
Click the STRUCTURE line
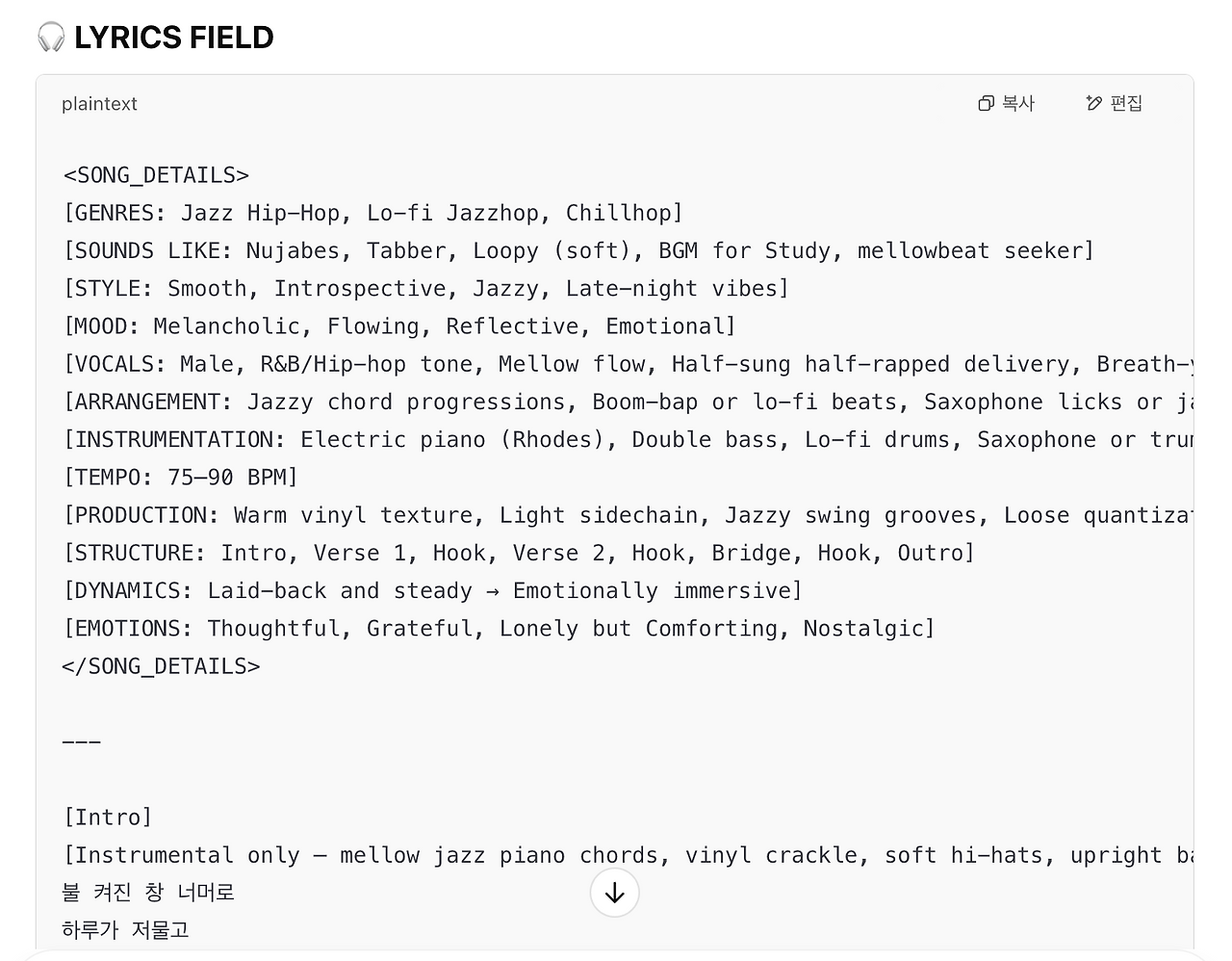(x=519, y=553)
